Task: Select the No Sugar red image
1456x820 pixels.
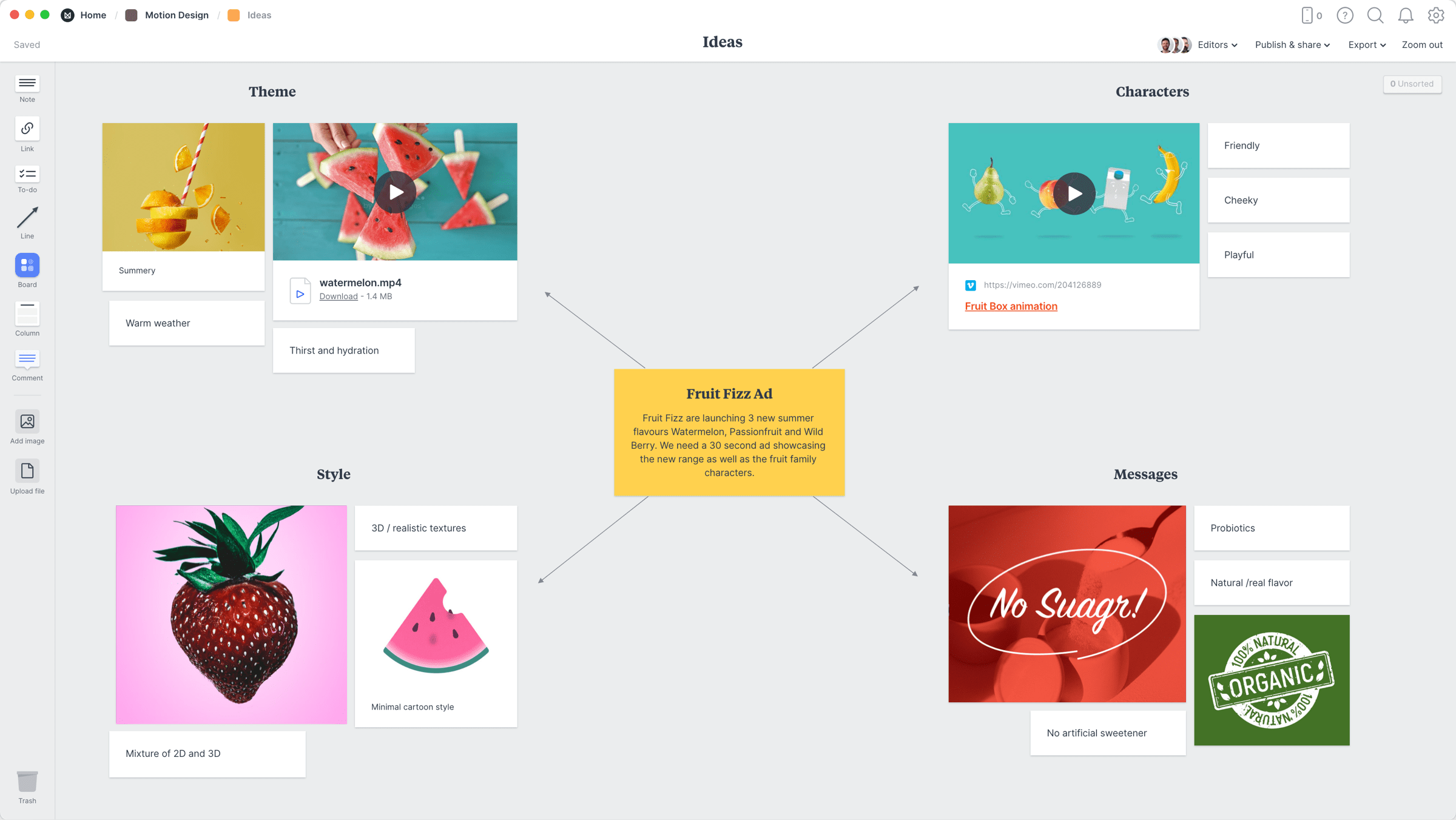Action: [1067, 603]
